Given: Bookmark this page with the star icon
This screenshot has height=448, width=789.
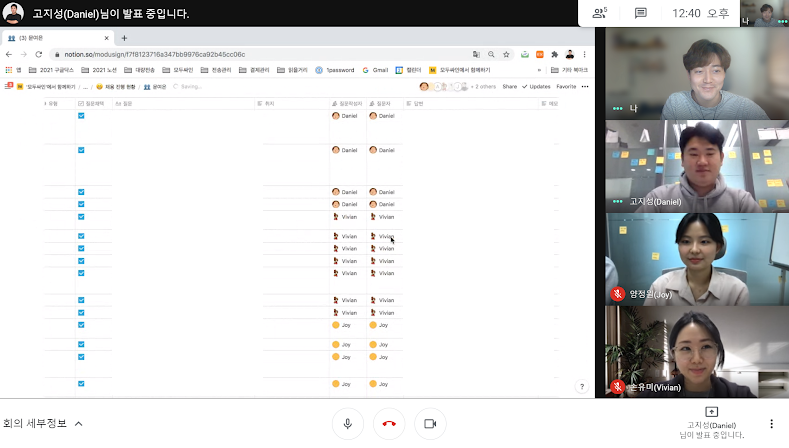Looking at the screenshot, I should coord(506,54).
